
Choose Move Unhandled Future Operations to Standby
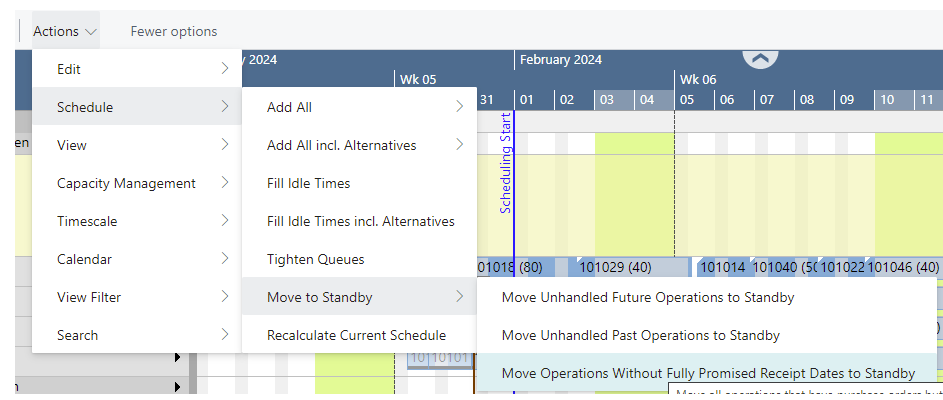point(707,297)
